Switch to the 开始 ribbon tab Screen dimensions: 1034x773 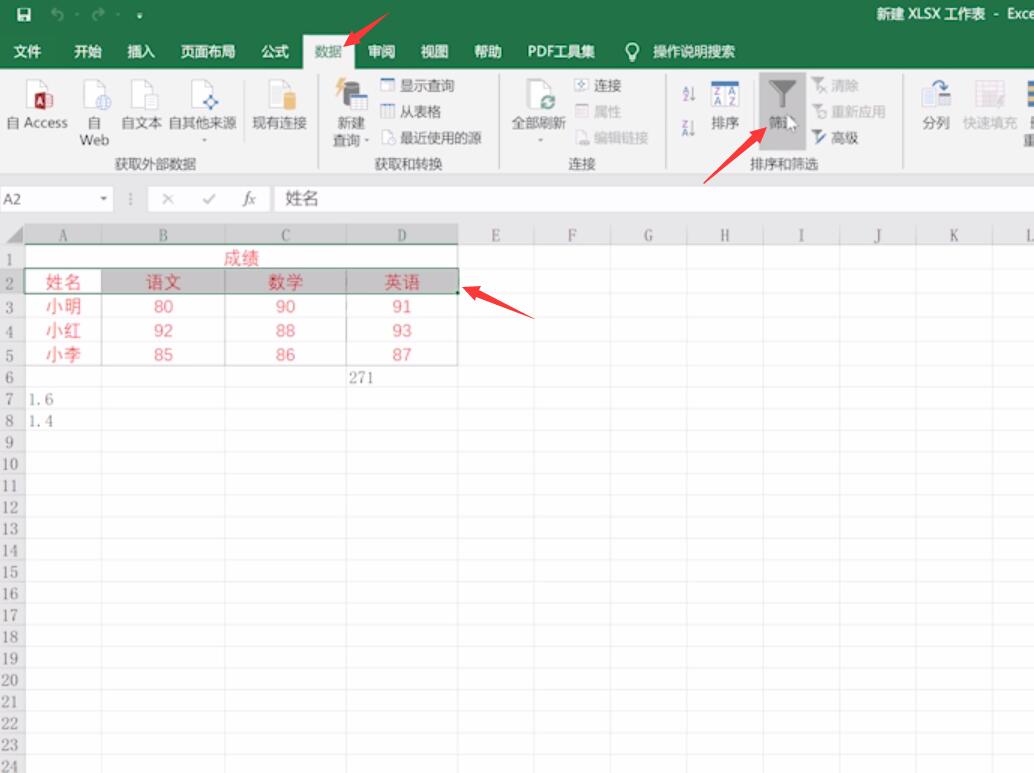pyautogui.click(x=87, y=51)
